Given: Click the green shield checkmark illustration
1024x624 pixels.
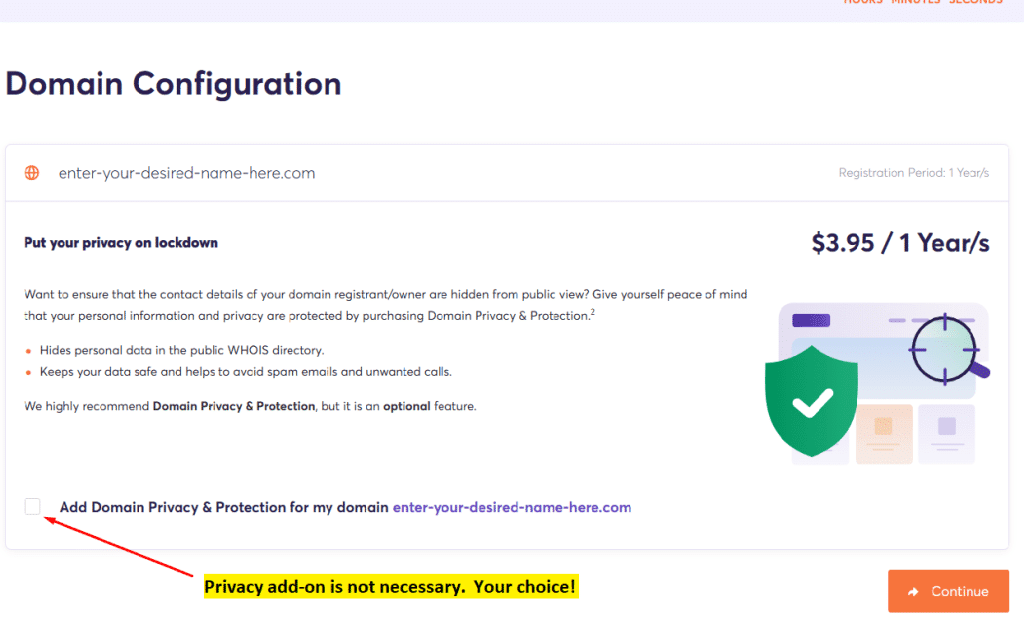Looking at the screenshot, I should coord(811,401).
